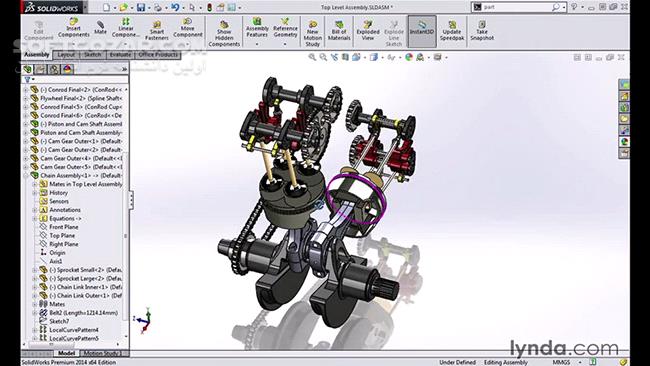Expand the manager pane chevron

(124, 69)
